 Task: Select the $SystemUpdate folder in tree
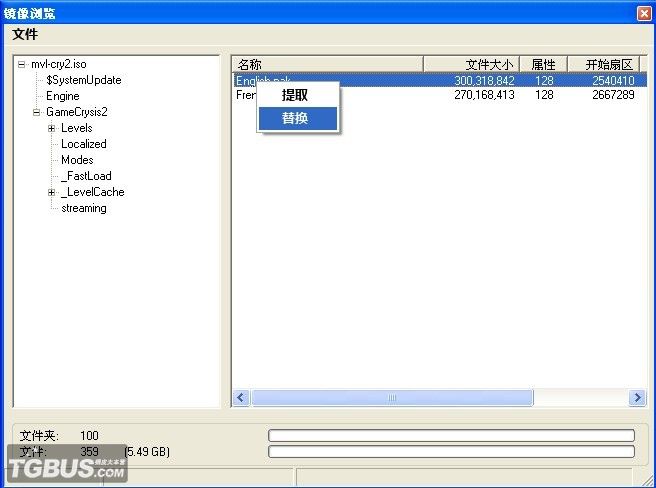(x=83, y=80)
